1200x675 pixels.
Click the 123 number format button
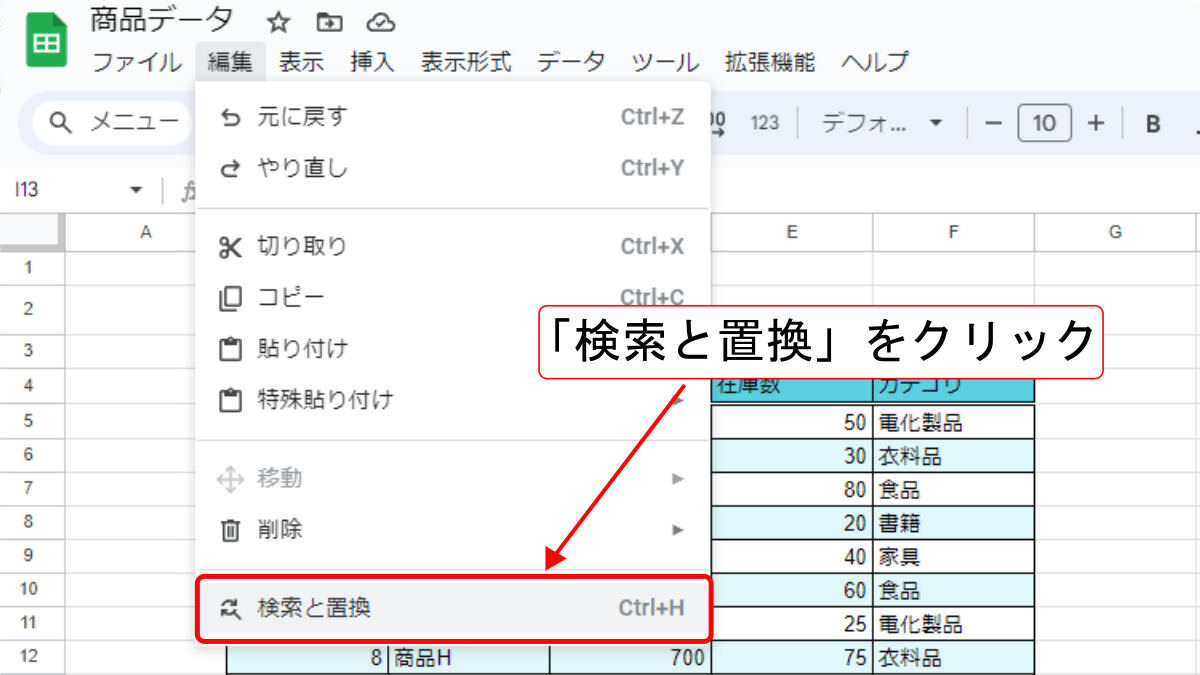(765, 123)
